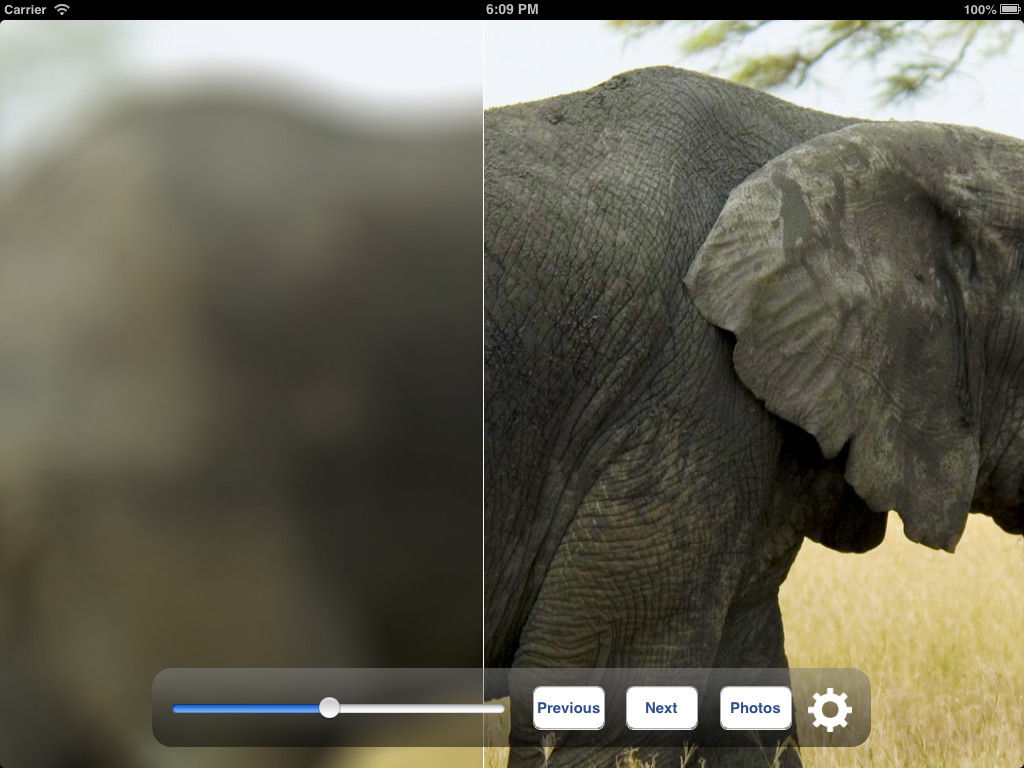1024x768 pixels.
Task: Open settings with the gear icon
Action: pyautogui.click(x=829, y=709)
